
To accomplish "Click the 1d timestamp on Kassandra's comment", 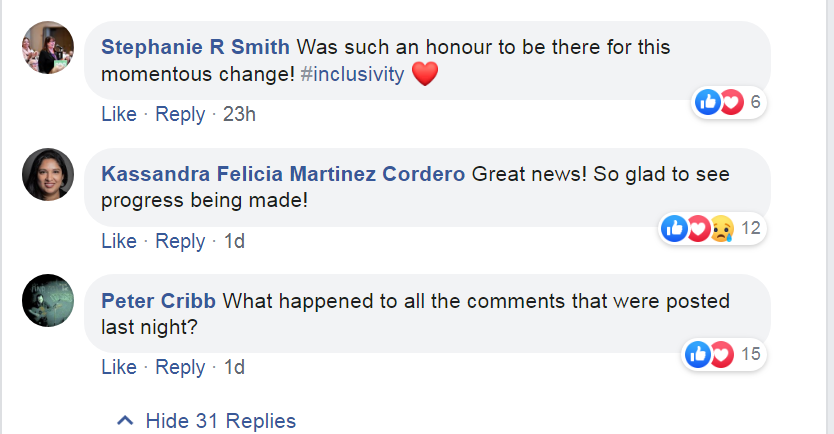I will click(x=233, y=241).
